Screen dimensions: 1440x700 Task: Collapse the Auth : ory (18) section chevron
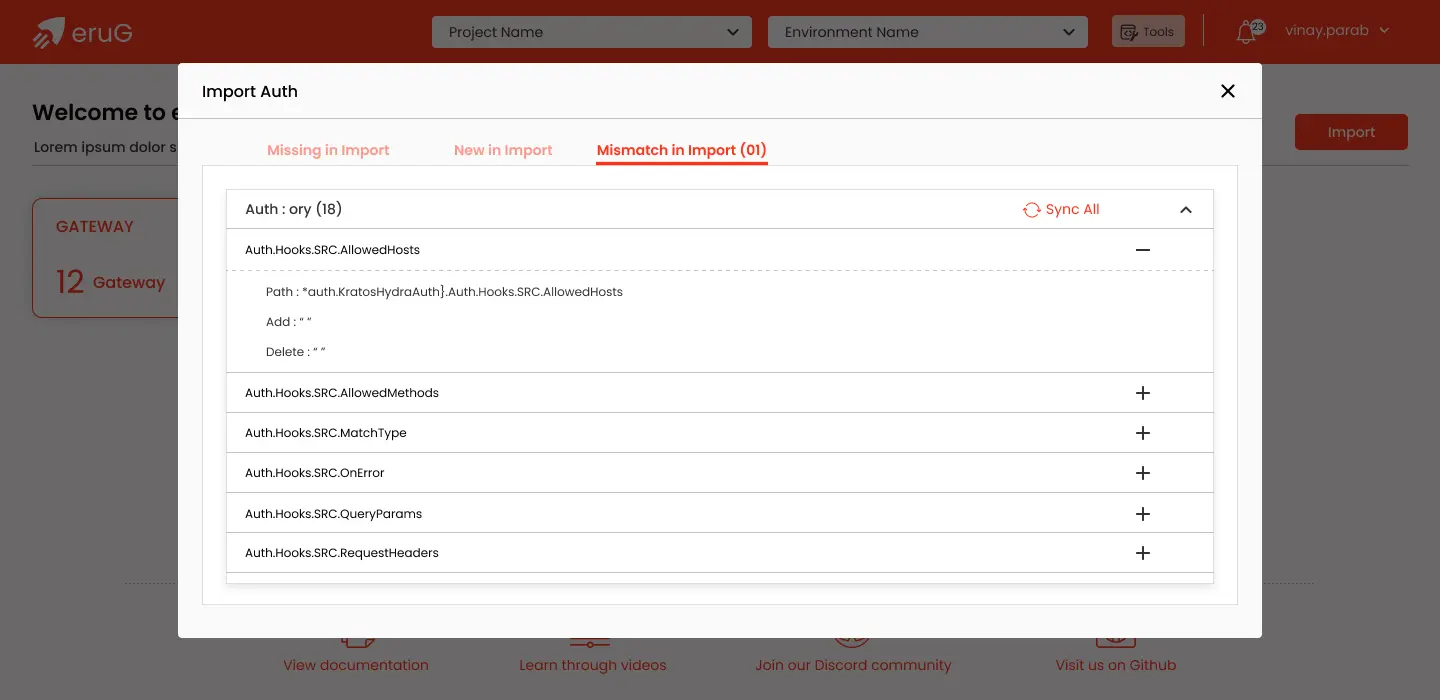point(1186,210)
